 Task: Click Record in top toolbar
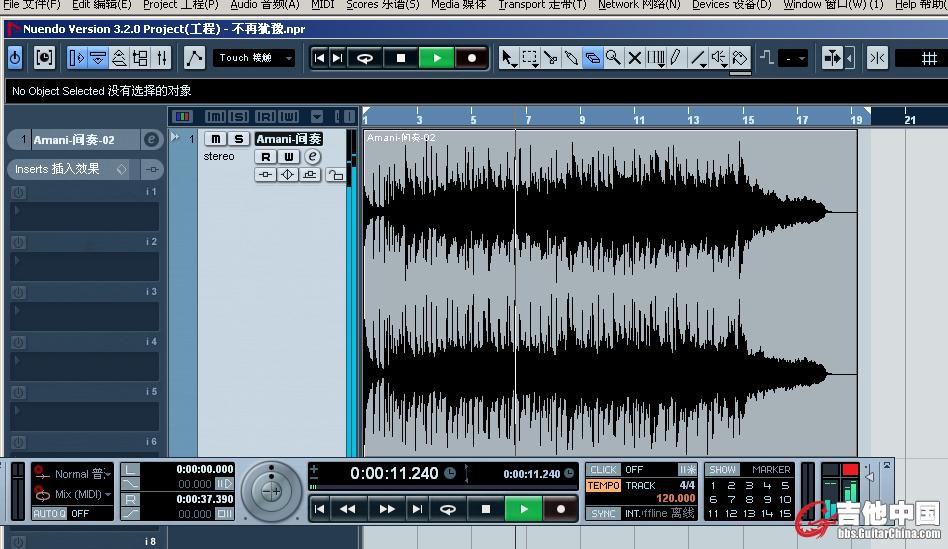pyautogui.click(x=472, y=58)
